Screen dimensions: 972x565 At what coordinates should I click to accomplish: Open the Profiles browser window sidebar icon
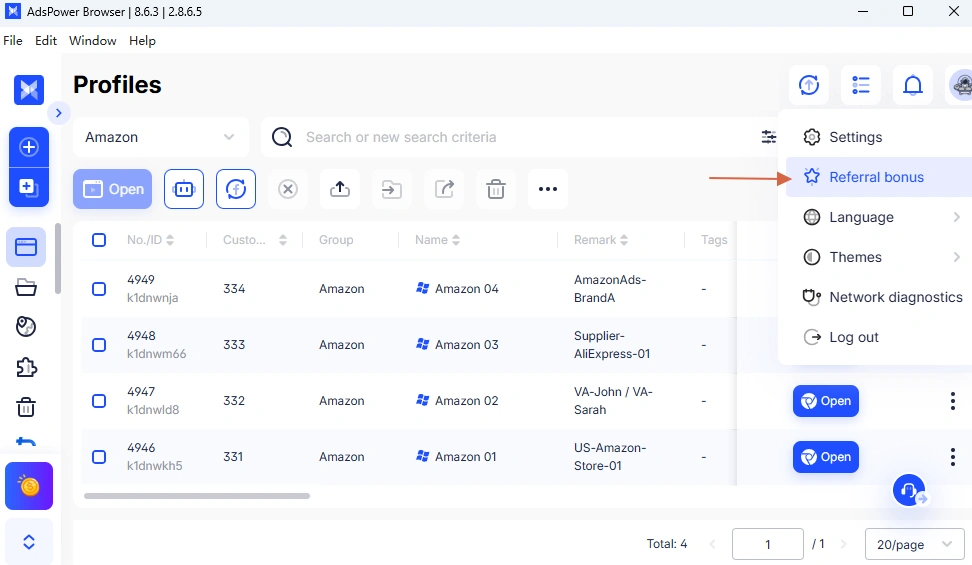[x=26, y=247]
